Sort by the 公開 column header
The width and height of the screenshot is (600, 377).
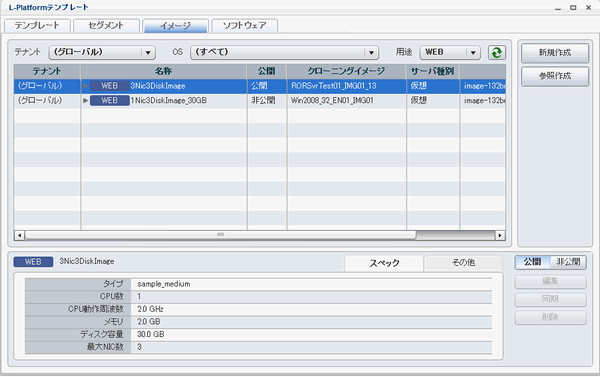(x=267, y=71)
